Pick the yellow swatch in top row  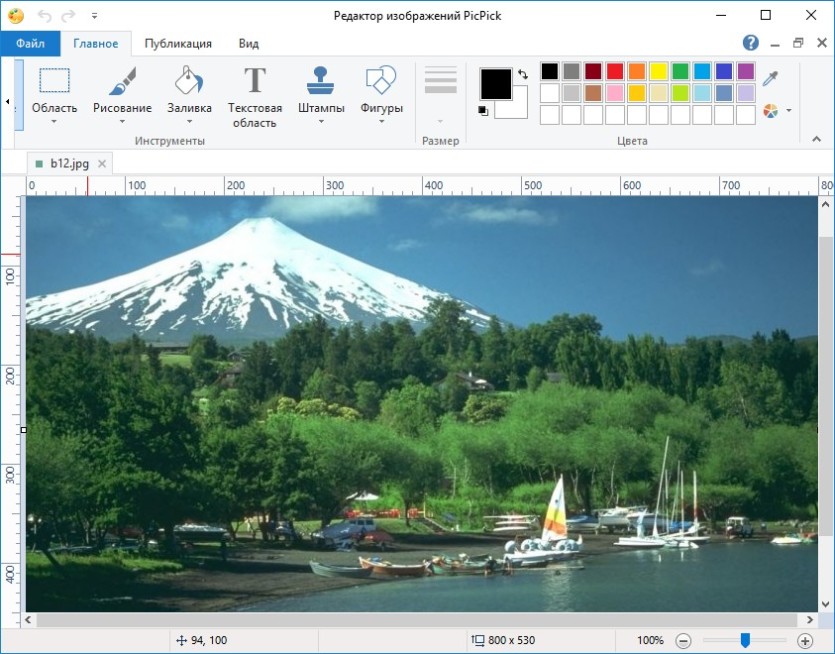tap(658, 71)
